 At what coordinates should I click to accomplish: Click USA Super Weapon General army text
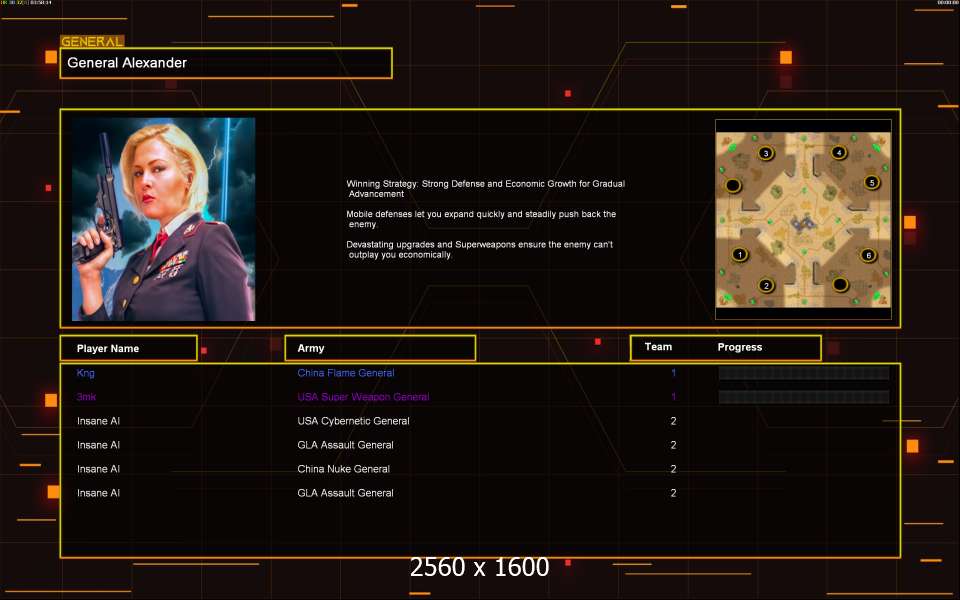pyautogui.click(x=364, y=397)
